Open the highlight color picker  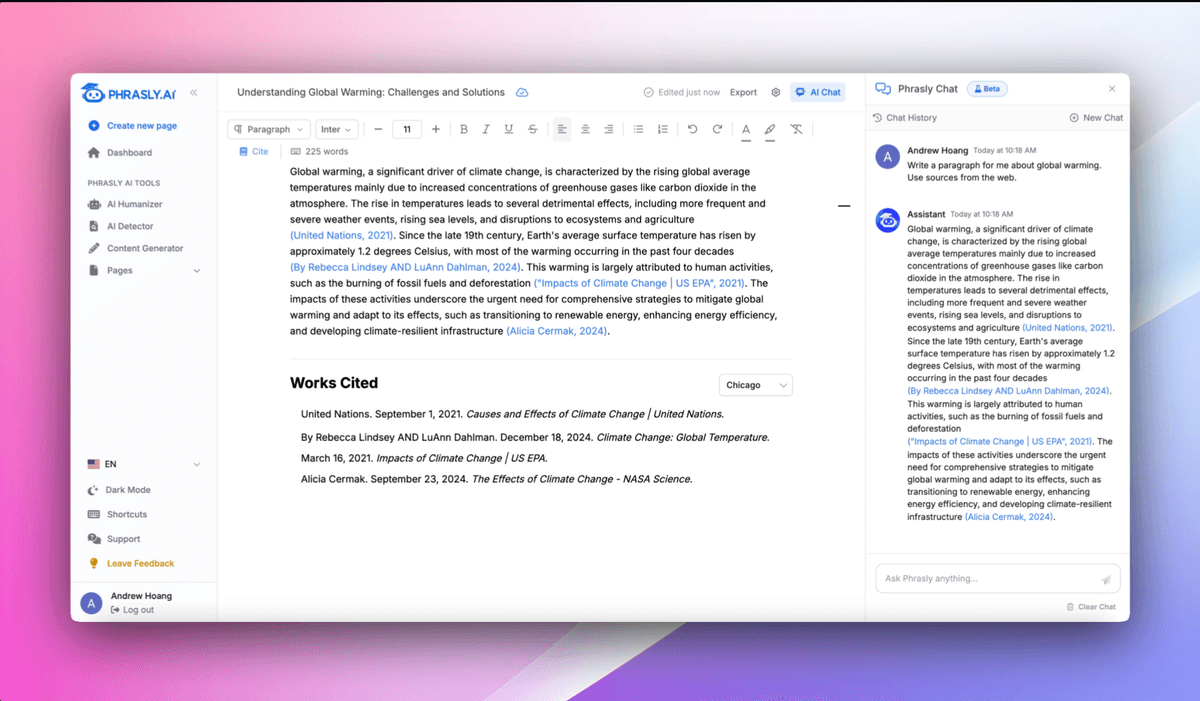pyautogui.click(x=770, y=130)
